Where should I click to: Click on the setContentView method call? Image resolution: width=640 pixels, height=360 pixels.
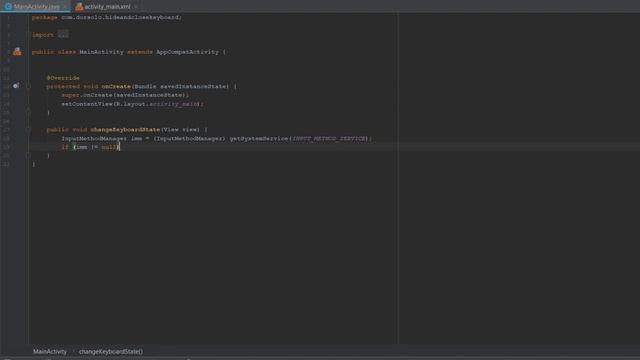click(x=87, y=104)
